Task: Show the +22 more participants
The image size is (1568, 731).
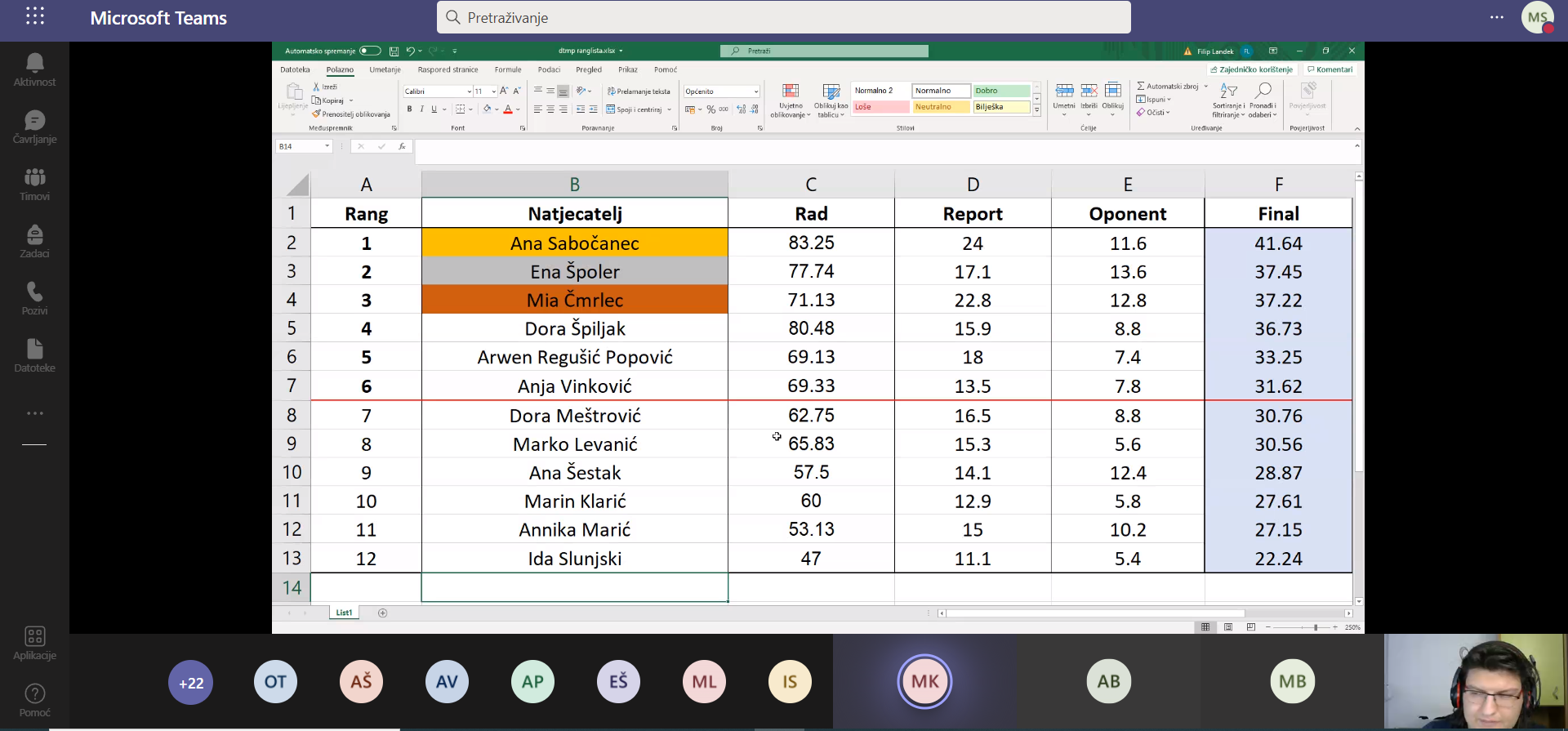Action: coord(191,683)
